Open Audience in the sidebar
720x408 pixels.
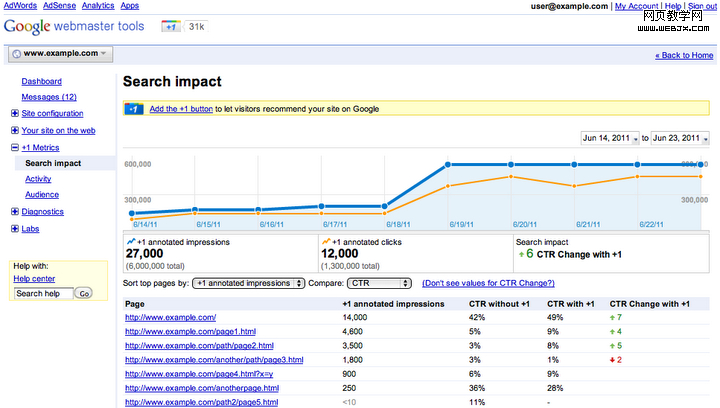coord(42,195)
